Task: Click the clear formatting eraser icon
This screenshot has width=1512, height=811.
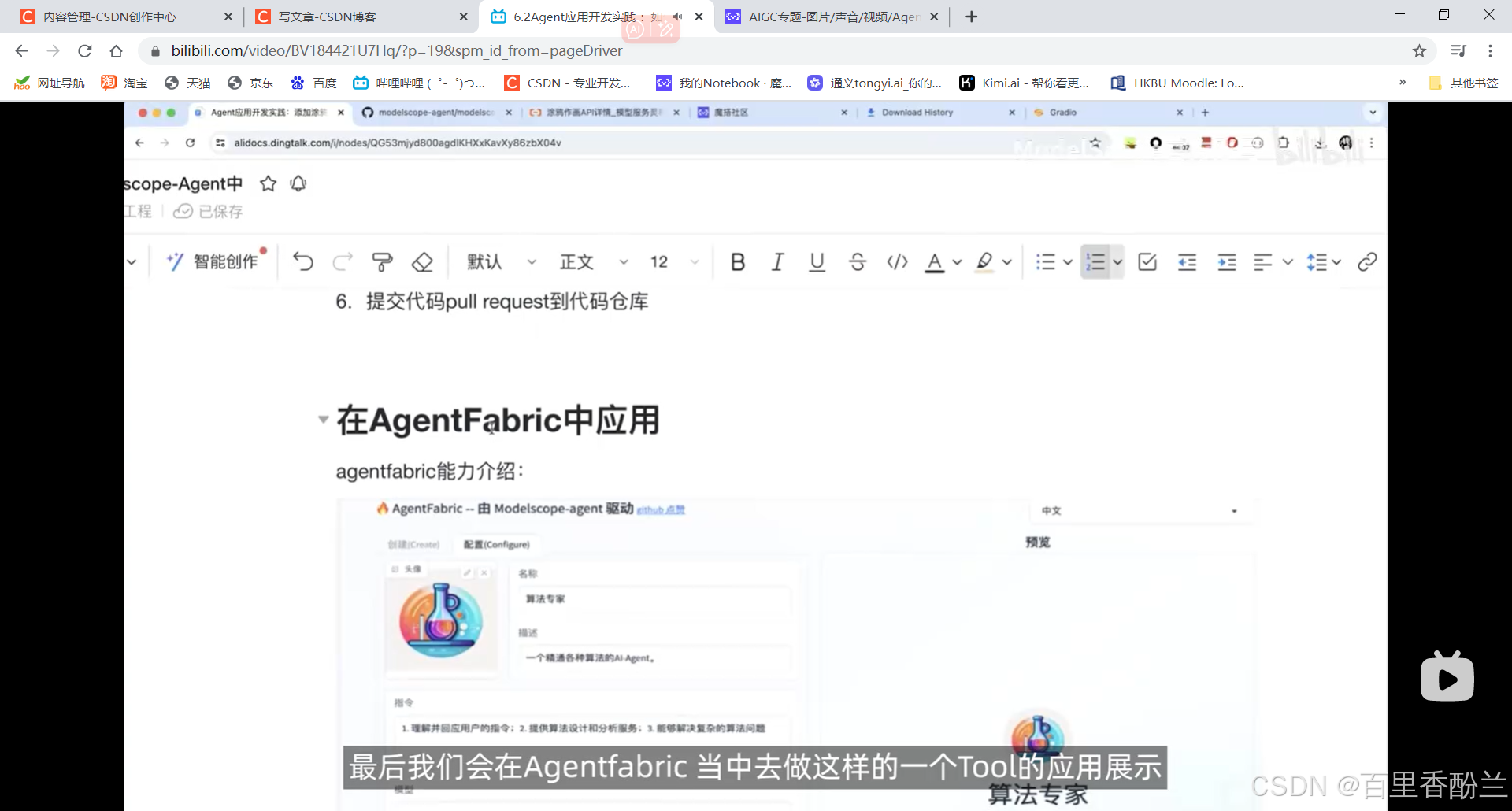Action: pyautogui.click(x=422, y=261)
